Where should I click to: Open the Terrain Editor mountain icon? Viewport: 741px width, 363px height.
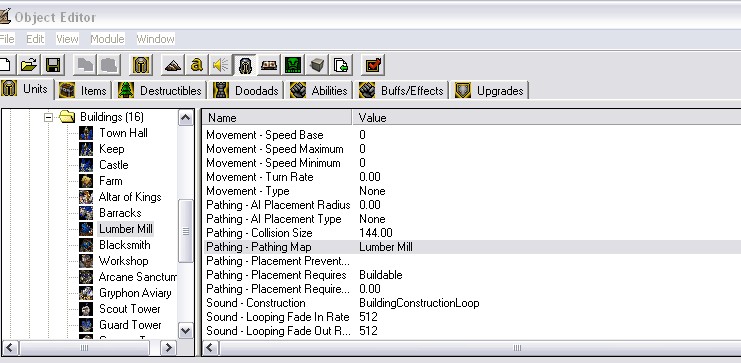(172, 65)
